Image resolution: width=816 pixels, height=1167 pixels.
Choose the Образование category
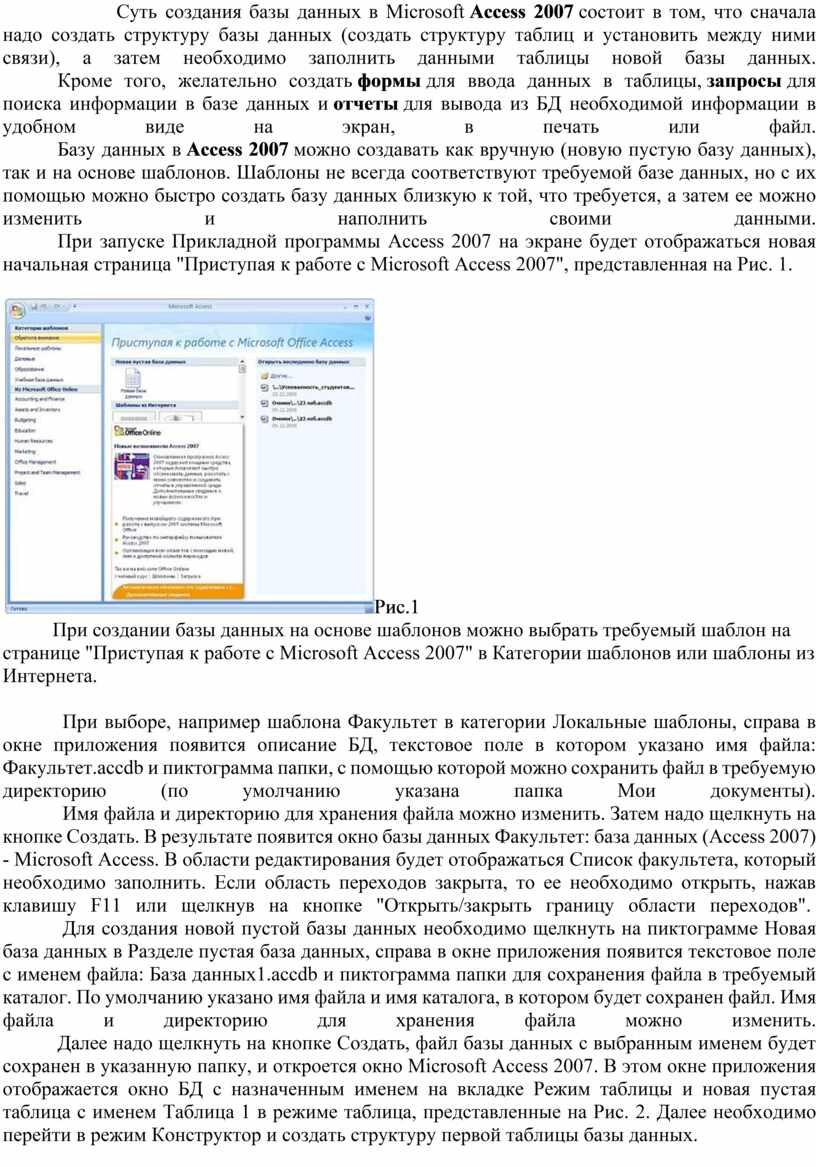pos(29,368)
